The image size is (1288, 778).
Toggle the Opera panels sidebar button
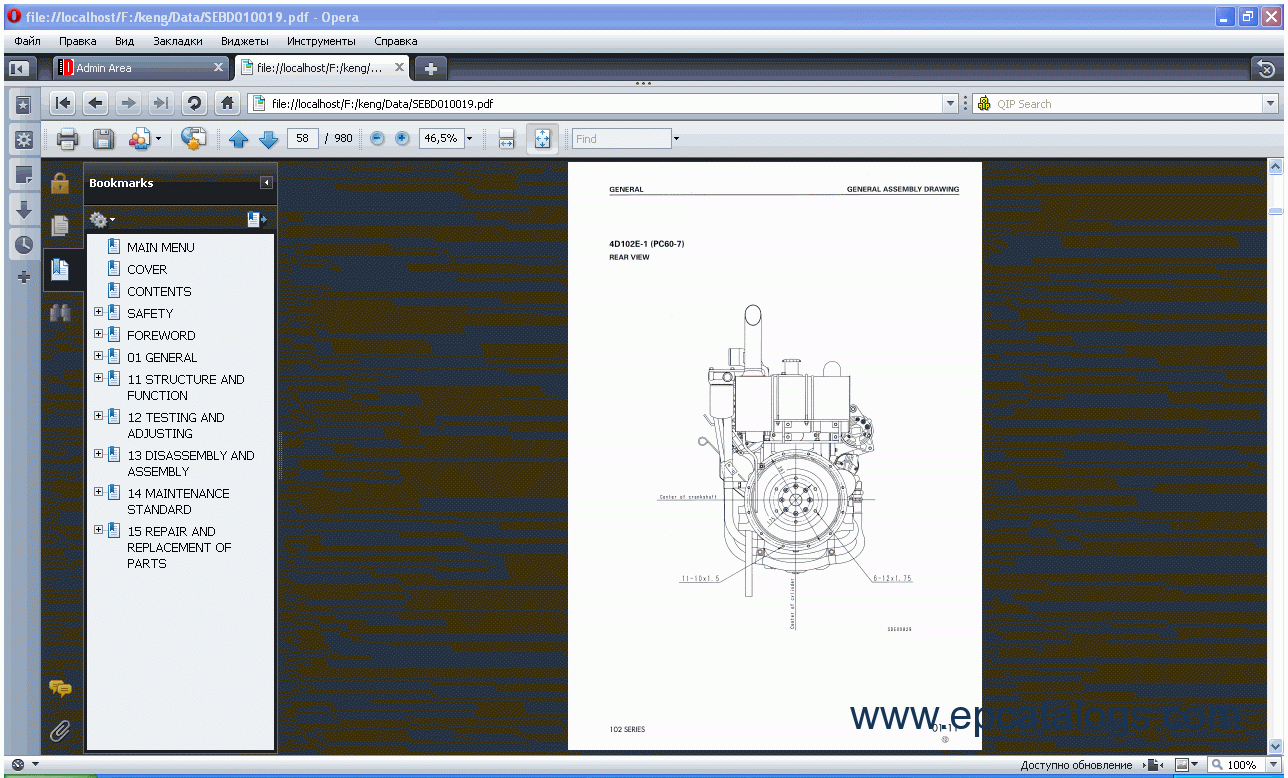pos(18,68)
